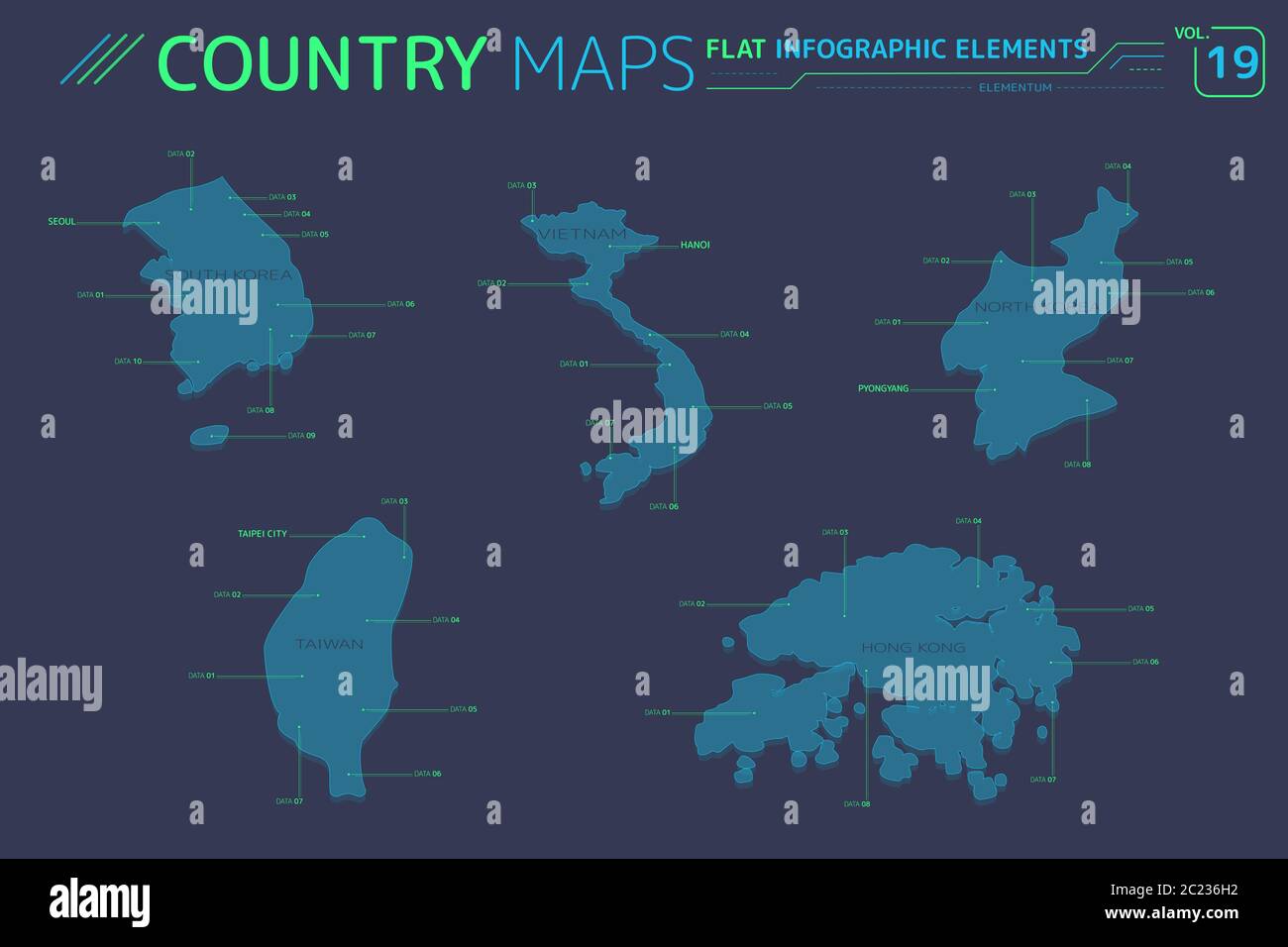Click DATA 03 label on Vietnam map
The width and height of the screenshot is (1288, 947).
coord(522,185)
